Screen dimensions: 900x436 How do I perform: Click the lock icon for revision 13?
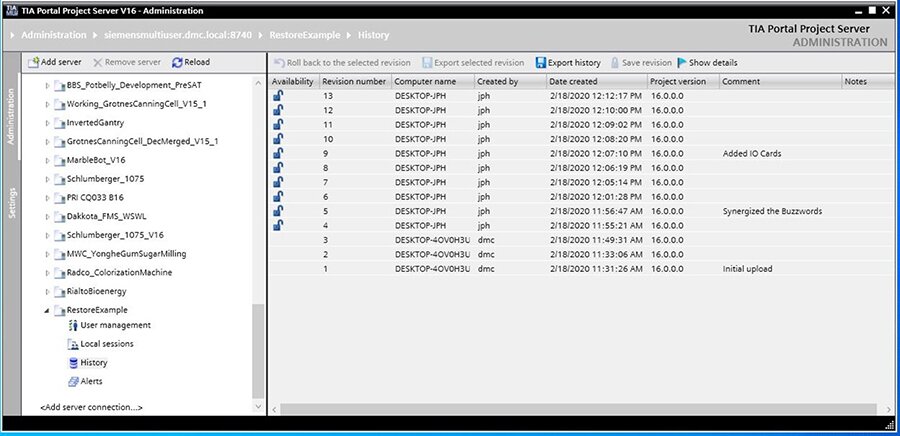coord(278,96)
